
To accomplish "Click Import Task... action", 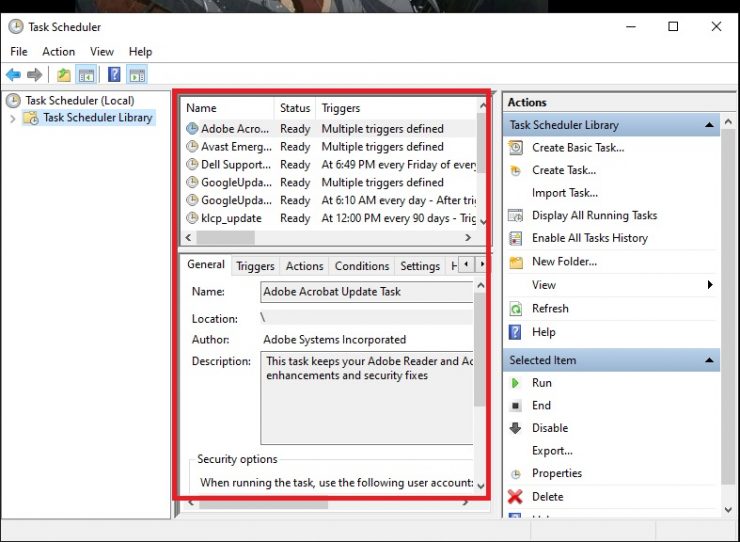I will click(565, 193).
